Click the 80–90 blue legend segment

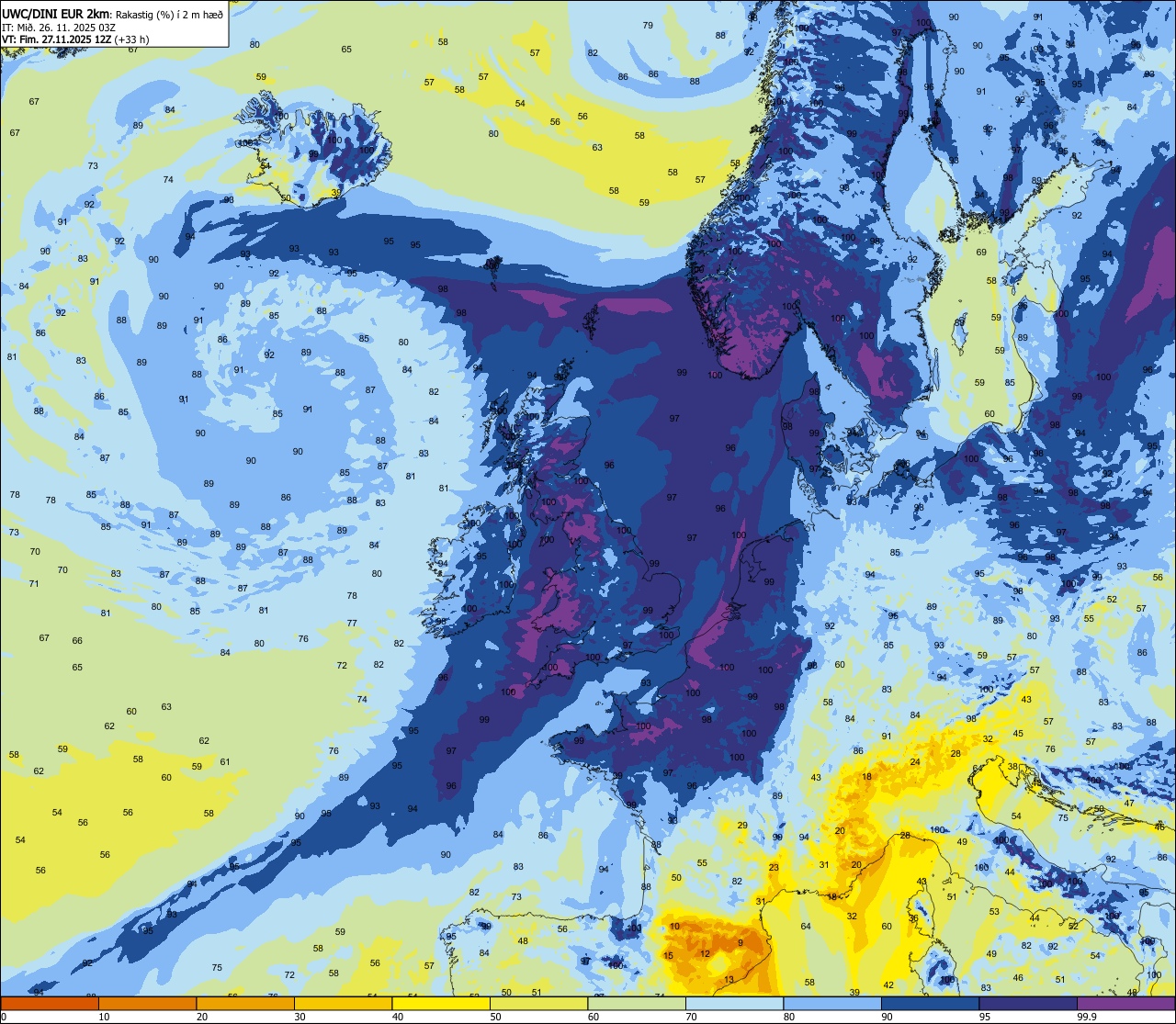pyautogui.click(x=832, y=1003)
